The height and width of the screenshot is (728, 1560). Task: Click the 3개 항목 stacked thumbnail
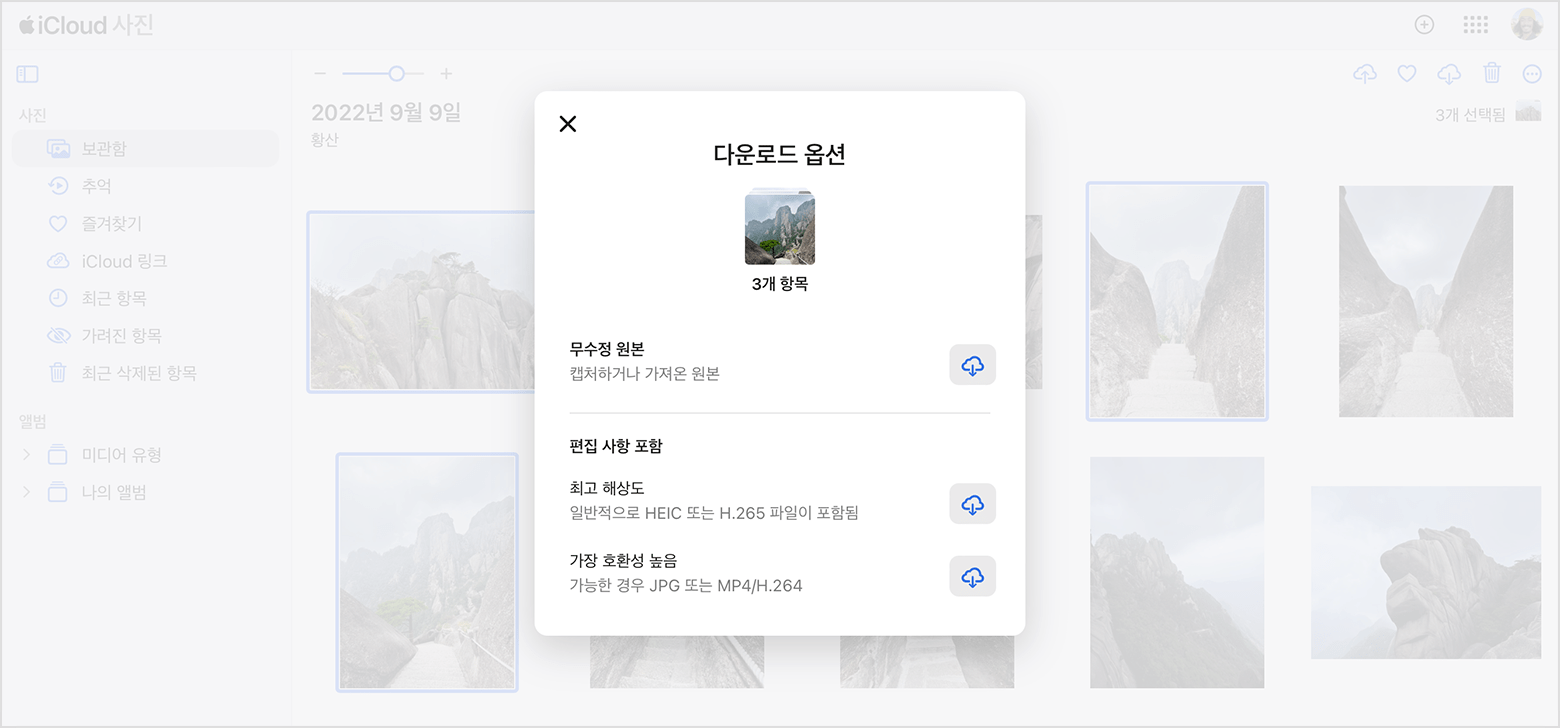coord(780,227)
